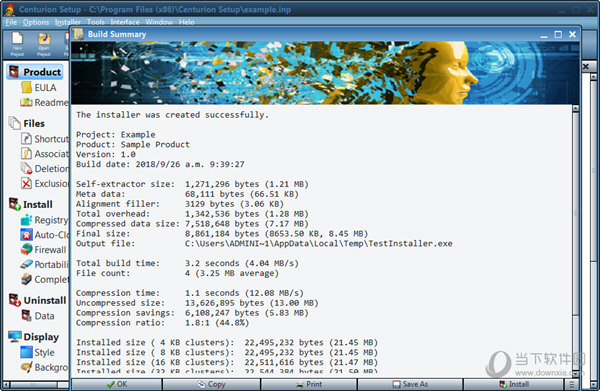
Task: Click the "Final size:" line
Action: point(222,234)
